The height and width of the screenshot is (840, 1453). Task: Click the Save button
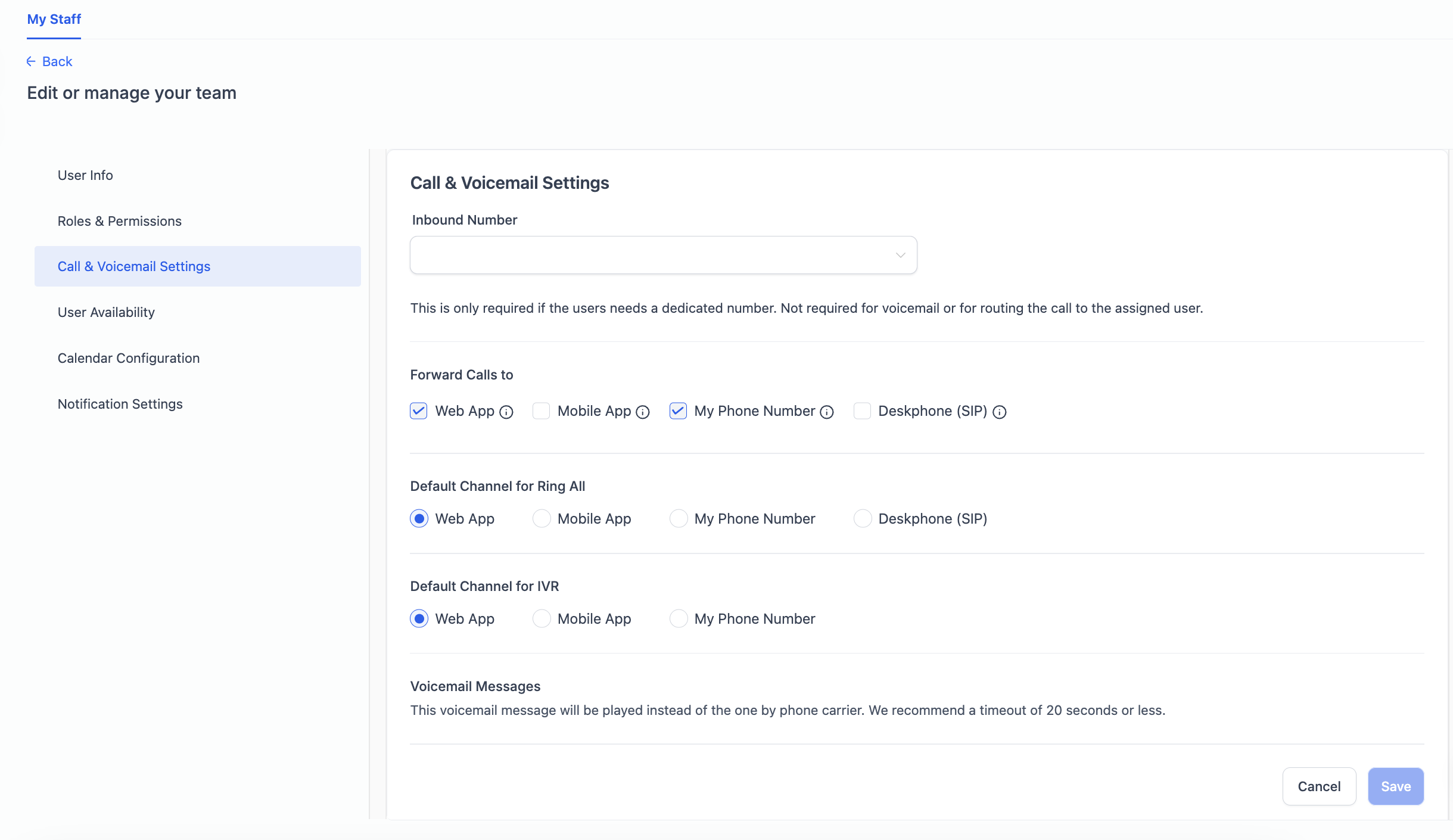point(1395,786)
